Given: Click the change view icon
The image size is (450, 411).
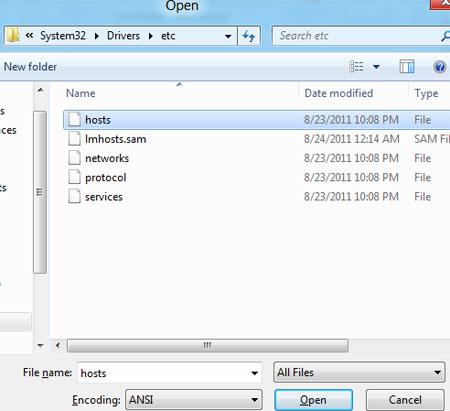Looking at the screenshot, I should click(356, 67).
